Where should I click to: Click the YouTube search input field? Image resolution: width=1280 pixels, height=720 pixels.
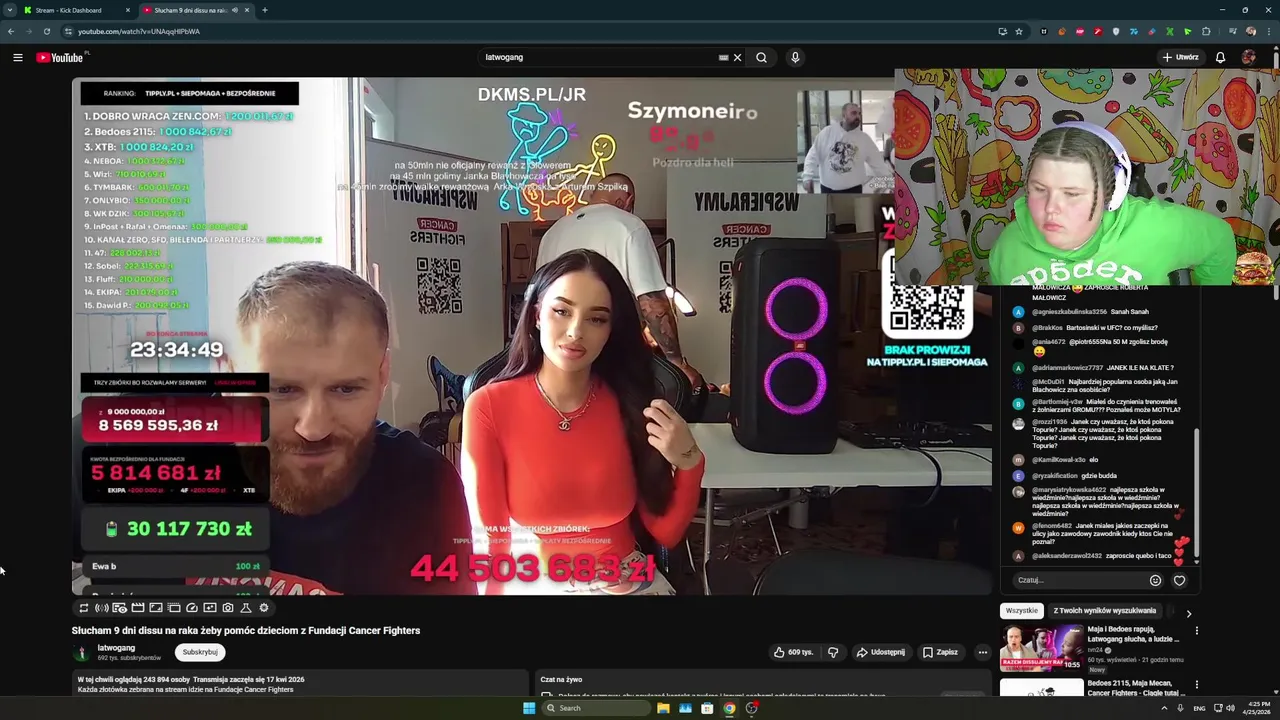tap(600, 57)
